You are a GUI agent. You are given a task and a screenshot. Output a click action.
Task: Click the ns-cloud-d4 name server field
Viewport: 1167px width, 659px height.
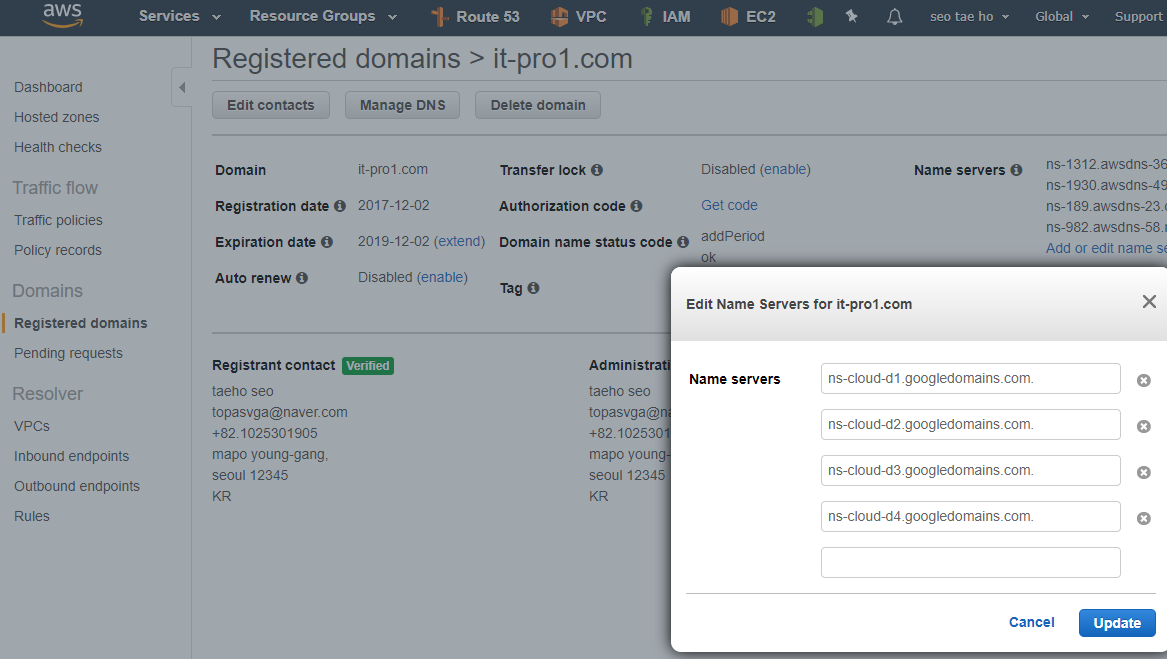[x=971, y=517]
